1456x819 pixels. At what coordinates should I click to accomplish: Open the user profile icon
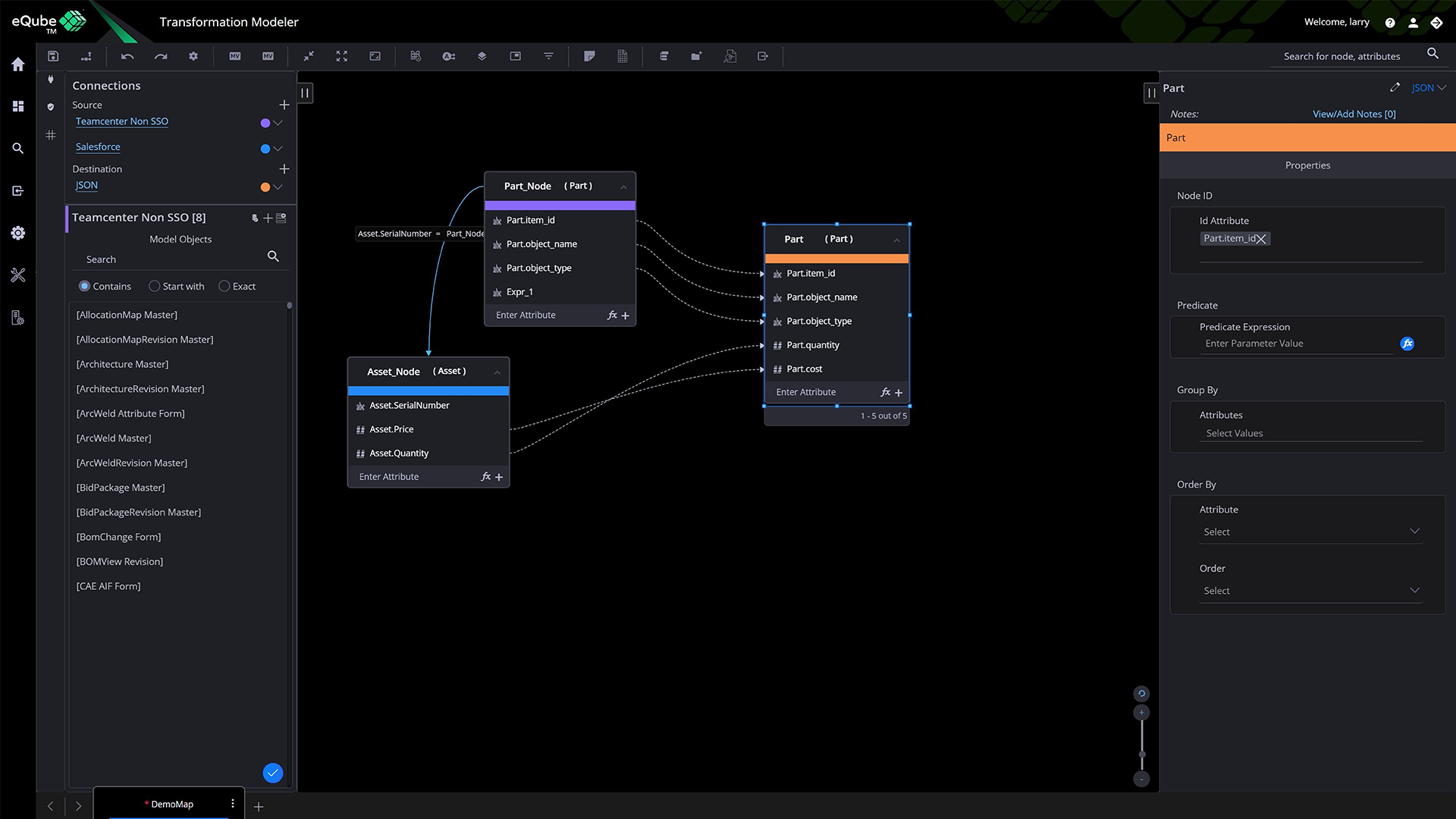[x=1414, y=23]
